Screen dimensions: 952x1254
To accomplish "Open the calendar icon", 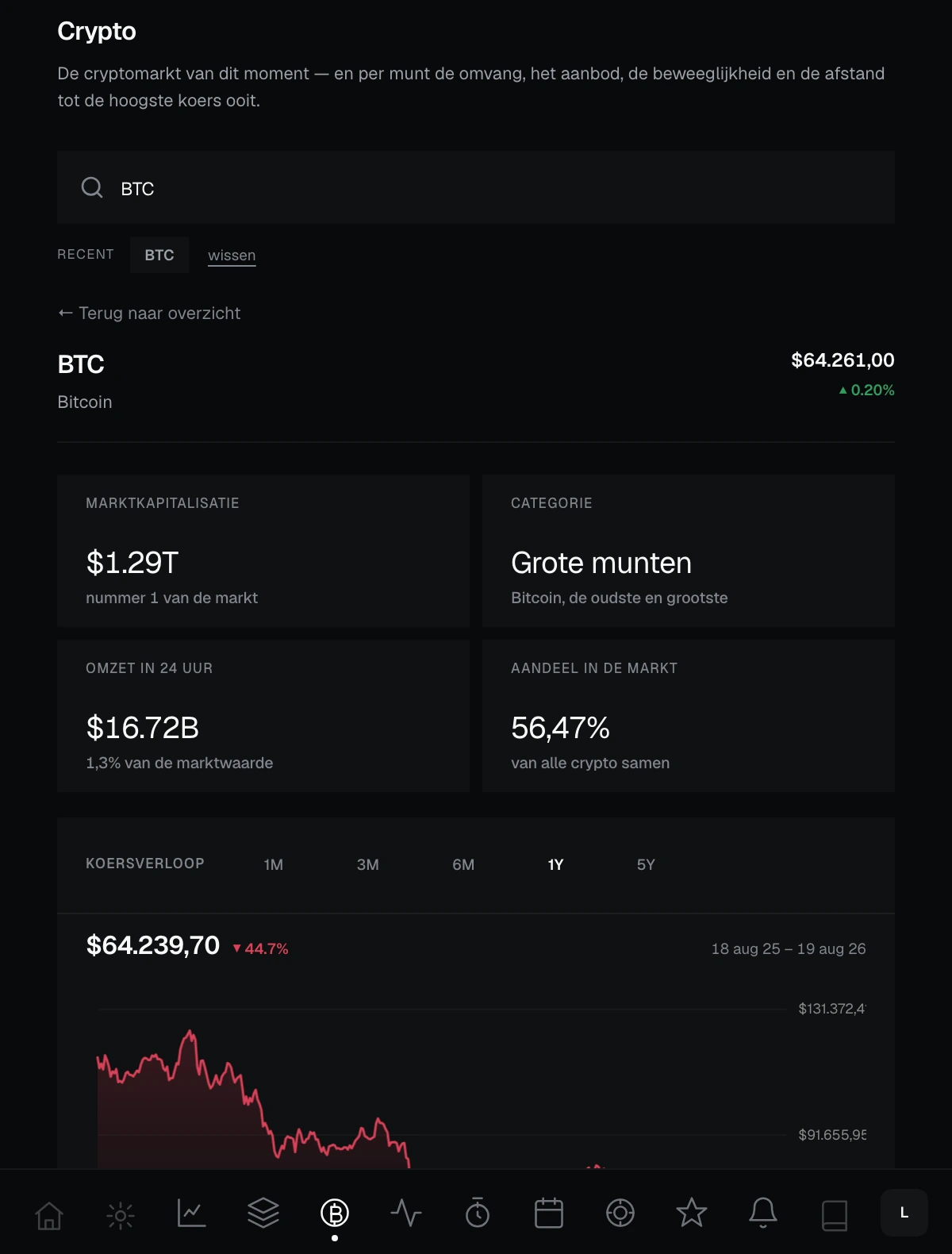I will click(549, 1214).
